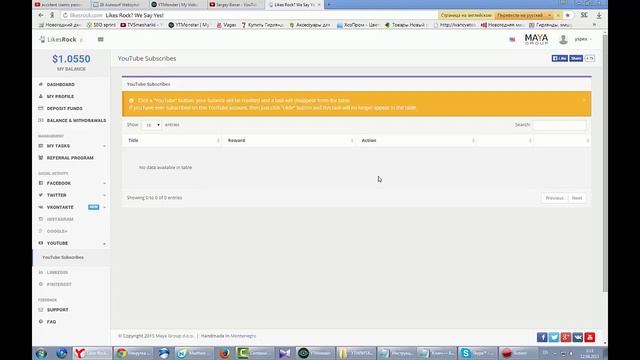This screenshot has width=640, height=360.
Task: Click footer Twitter social icon
Action: (x=554, y=337)
